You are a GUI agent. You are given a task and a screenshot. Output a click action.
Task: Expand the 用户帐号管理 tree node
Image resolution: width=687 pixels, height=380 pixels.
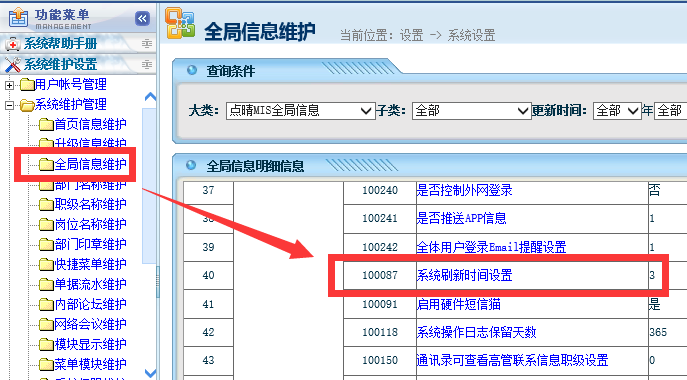click(x=9, y=85)
